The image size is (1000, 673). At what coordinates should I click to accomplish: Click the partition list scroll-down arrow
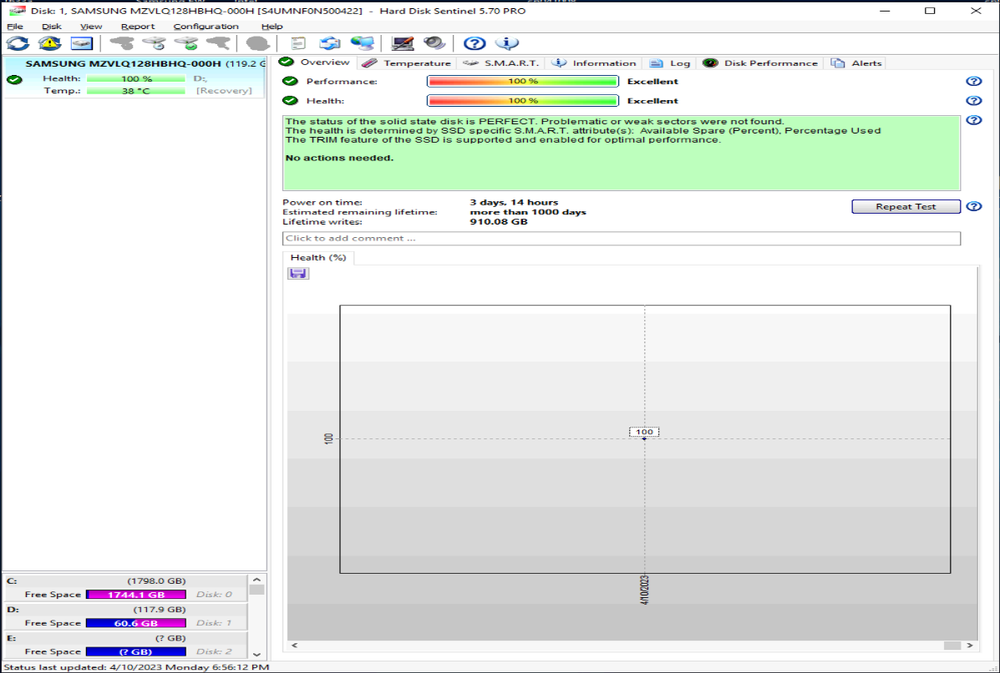(257, 655)
